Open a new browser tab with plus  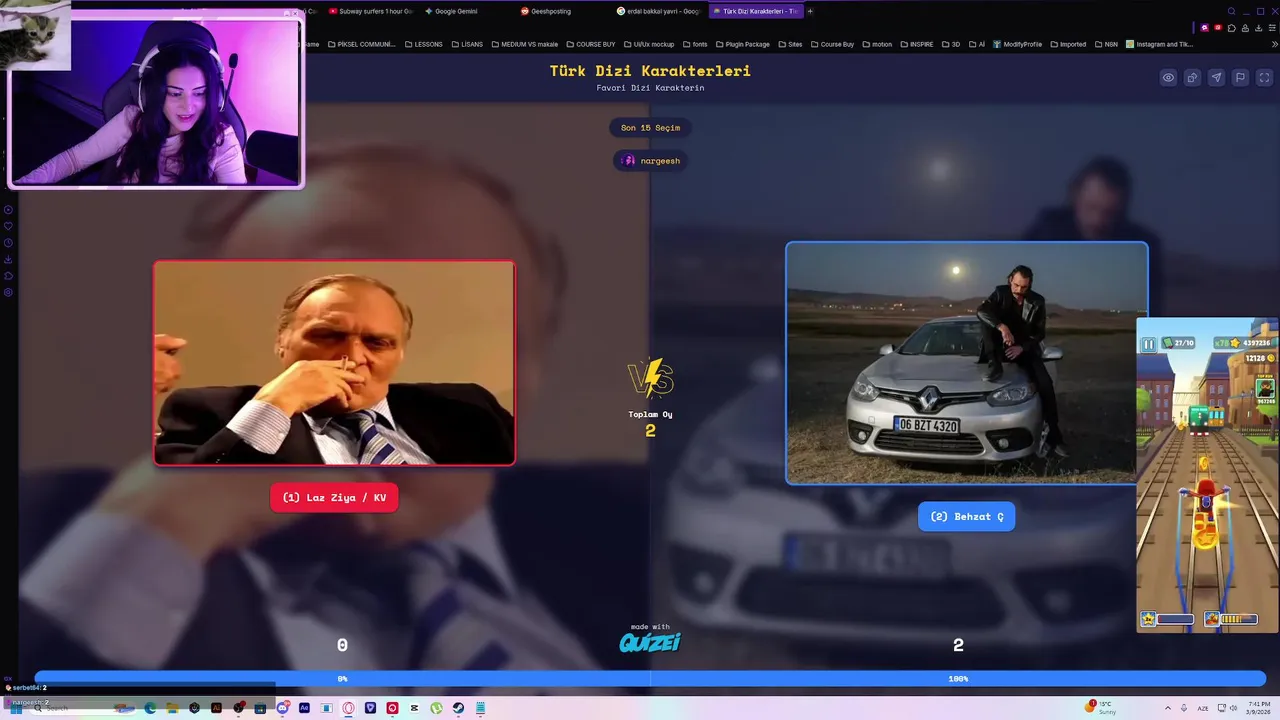tap(810, 11)
